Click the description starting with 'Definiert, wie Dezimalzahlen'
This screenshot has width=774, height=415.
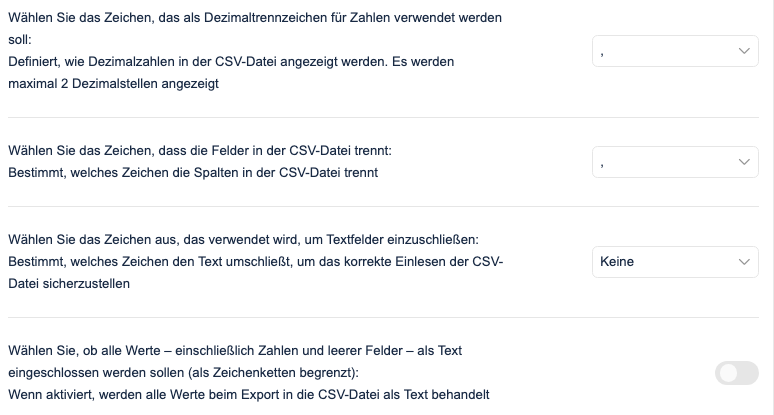(x=230, y=62)
